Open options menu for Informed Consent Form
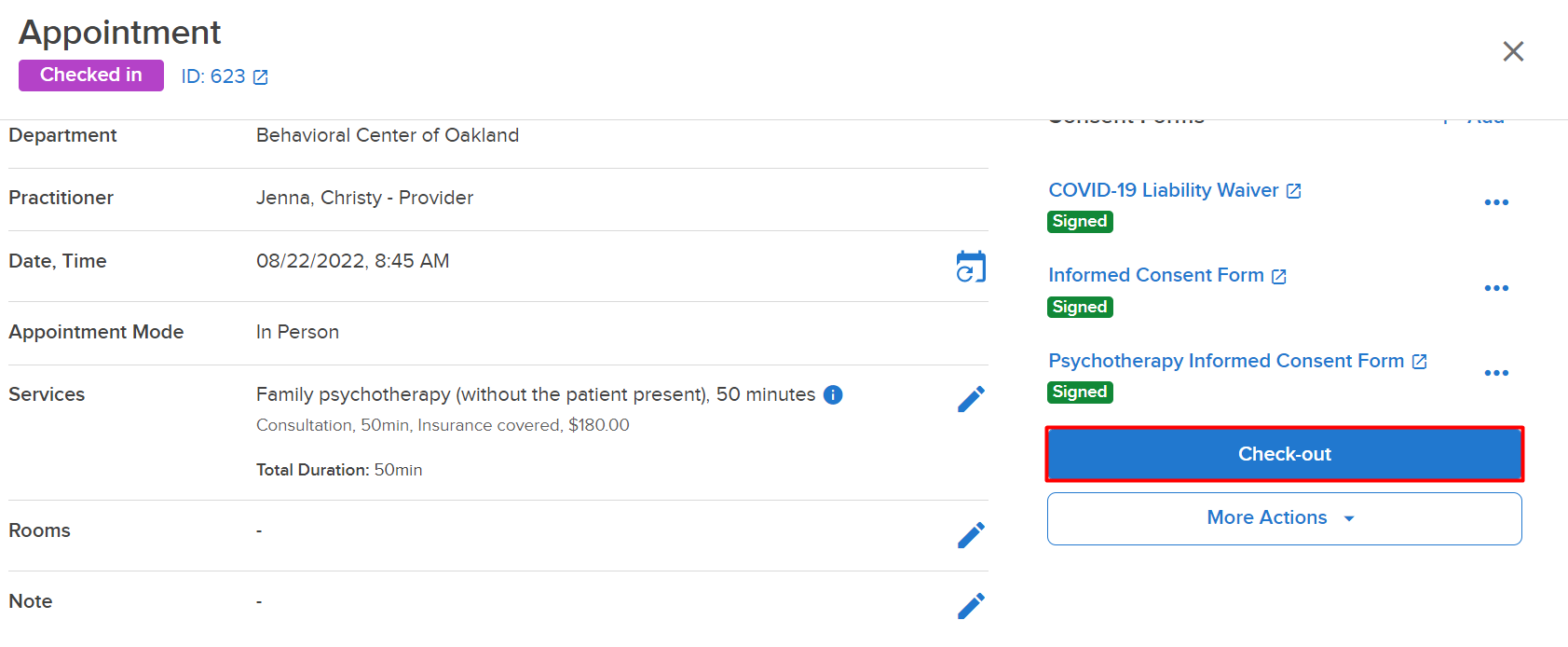1568x647 pixels. [x=1496, y=288]
